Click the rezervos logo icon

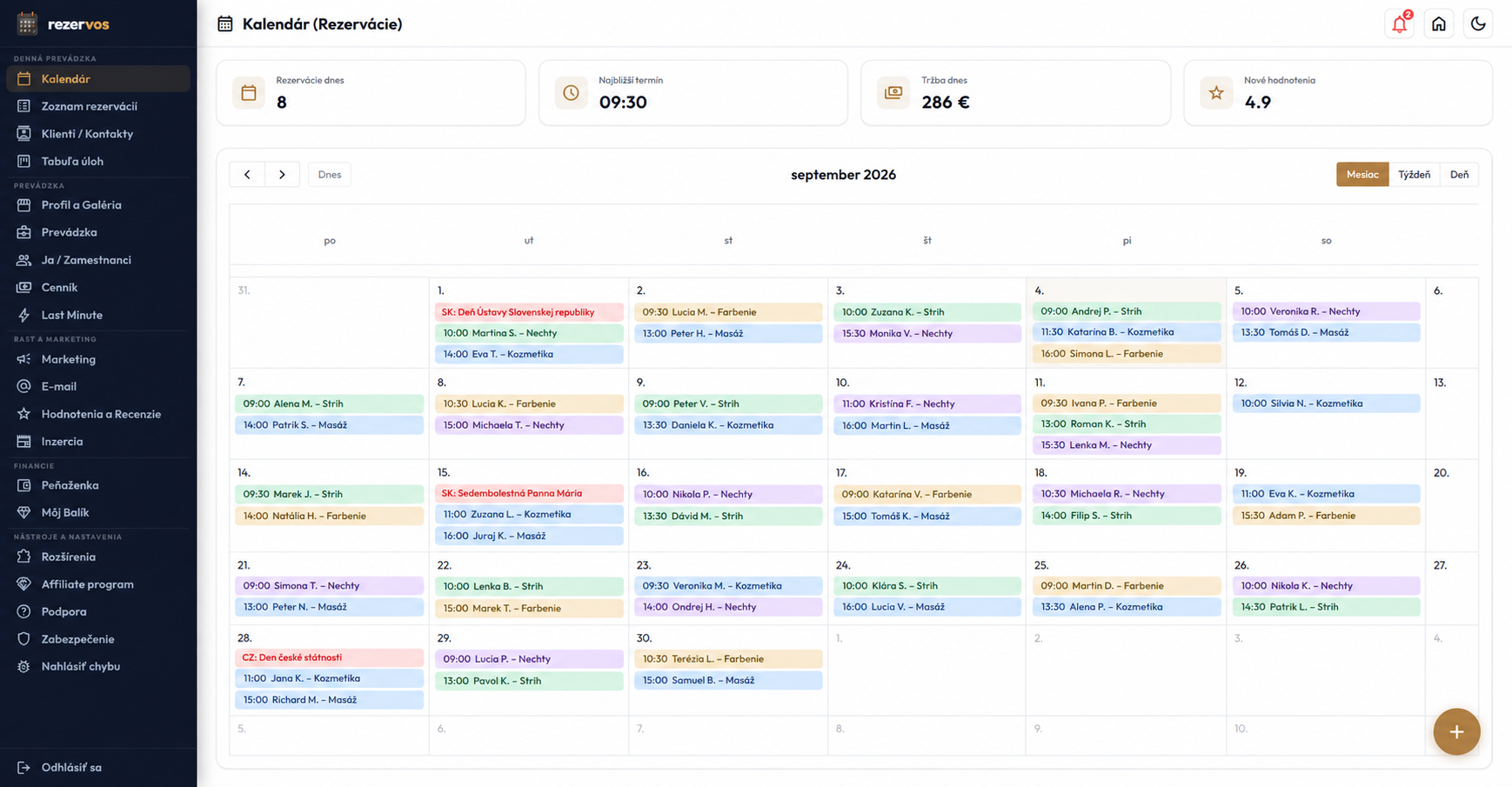[27, 23]
